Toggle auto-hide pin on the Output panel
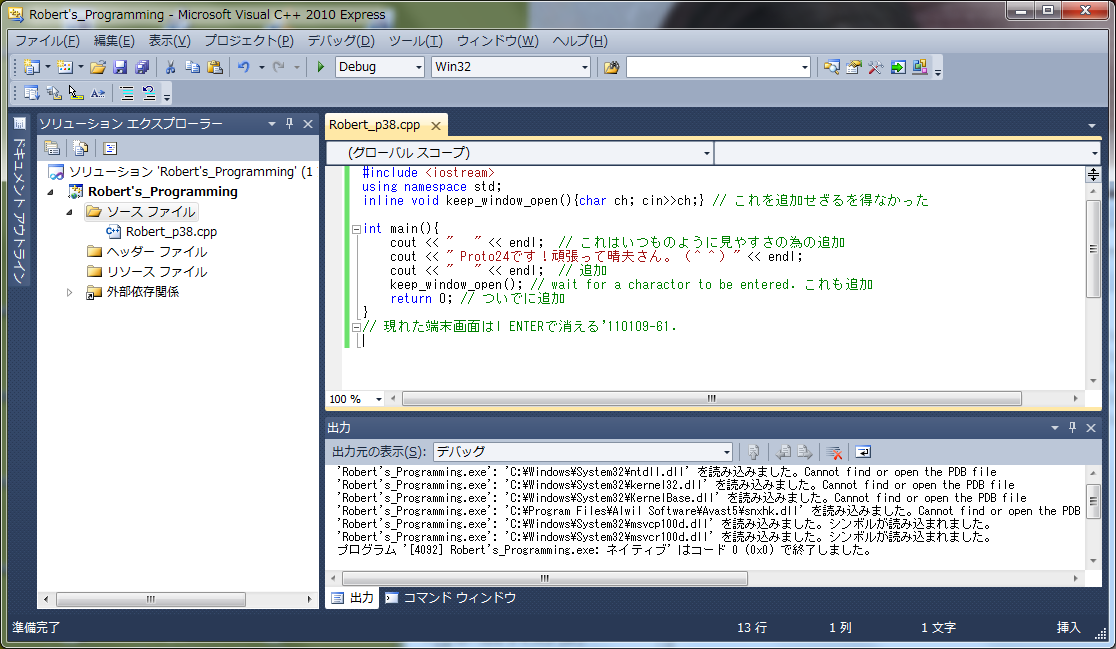 [x=1073, y=428]
